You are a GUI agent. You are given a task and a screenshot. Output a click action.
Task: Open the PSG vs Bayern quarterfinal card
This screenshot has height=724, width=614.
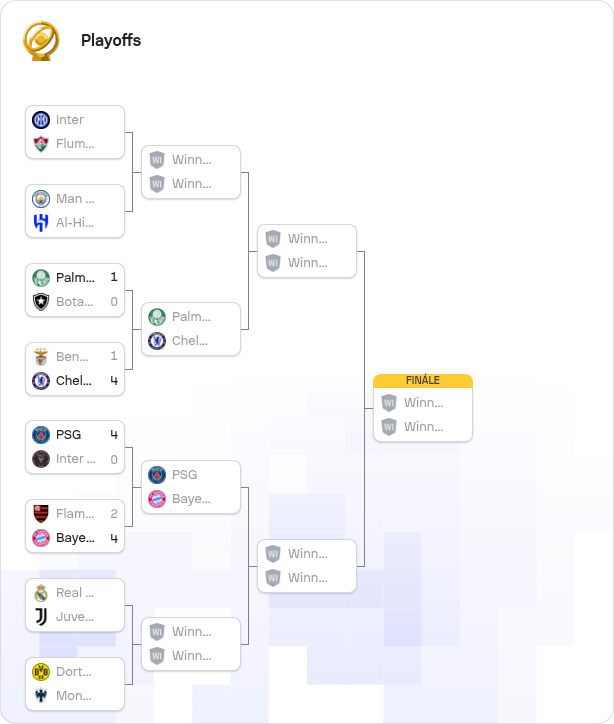191,487
